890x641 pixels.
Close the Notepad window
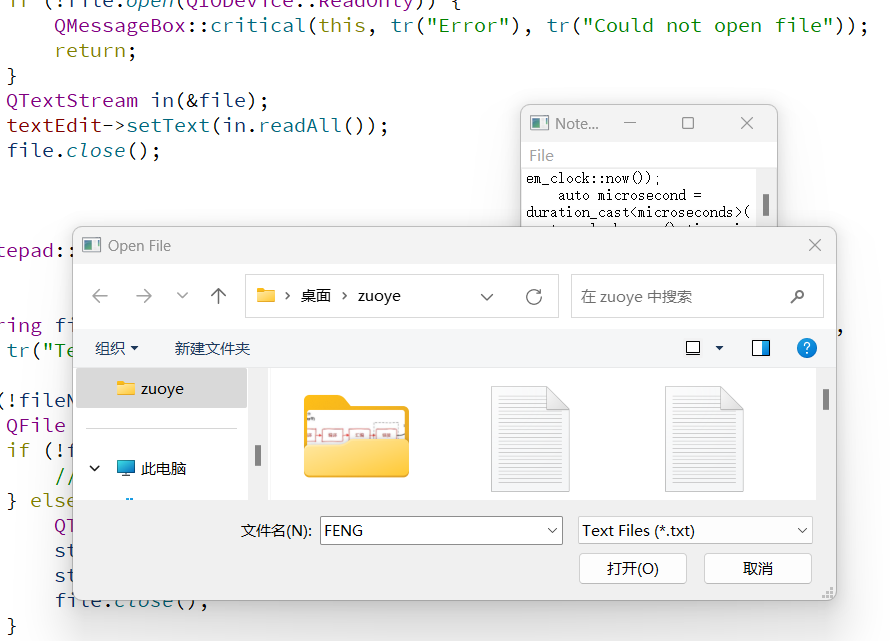[x=747, y=123]
